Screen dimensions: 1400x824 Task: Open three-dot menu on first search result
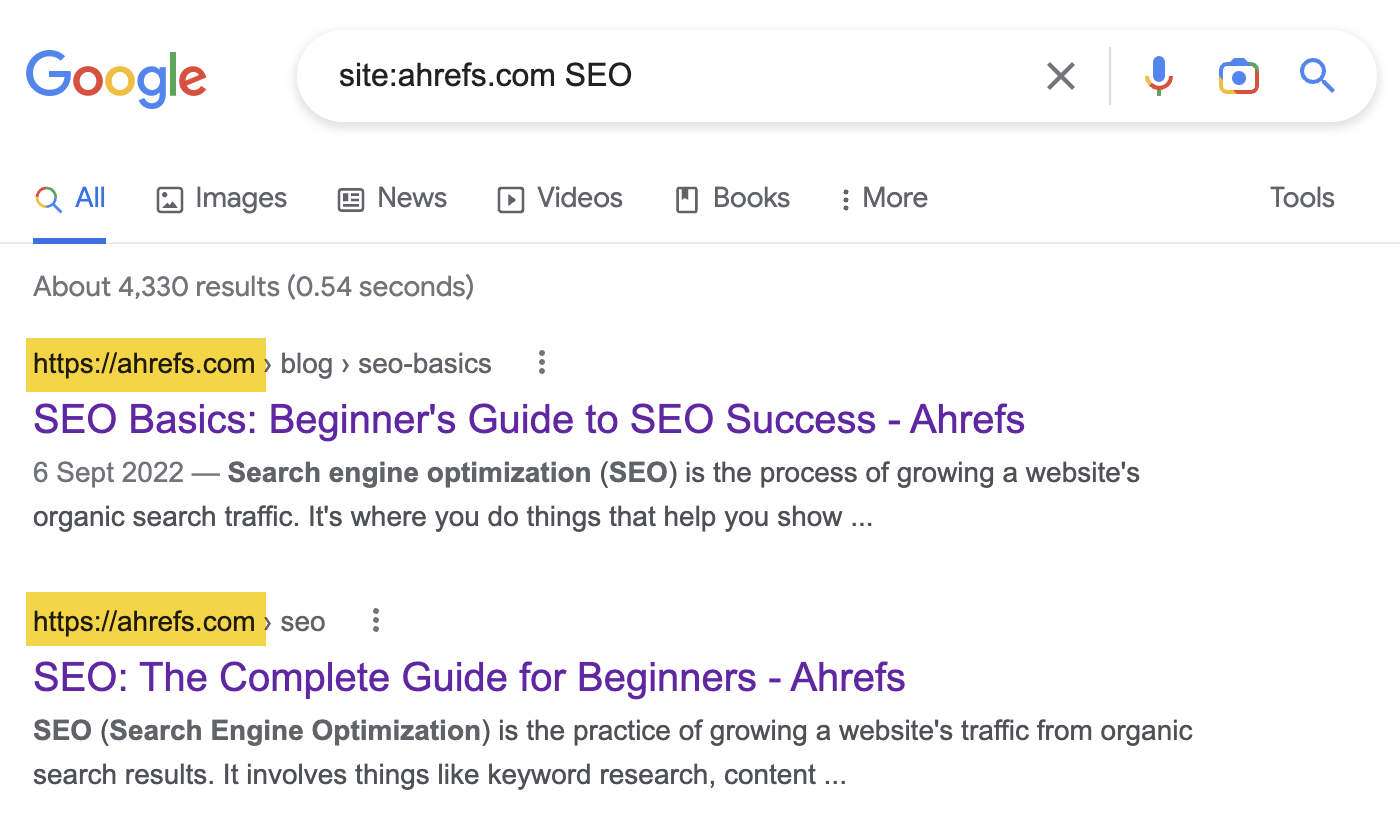[541, 363]
